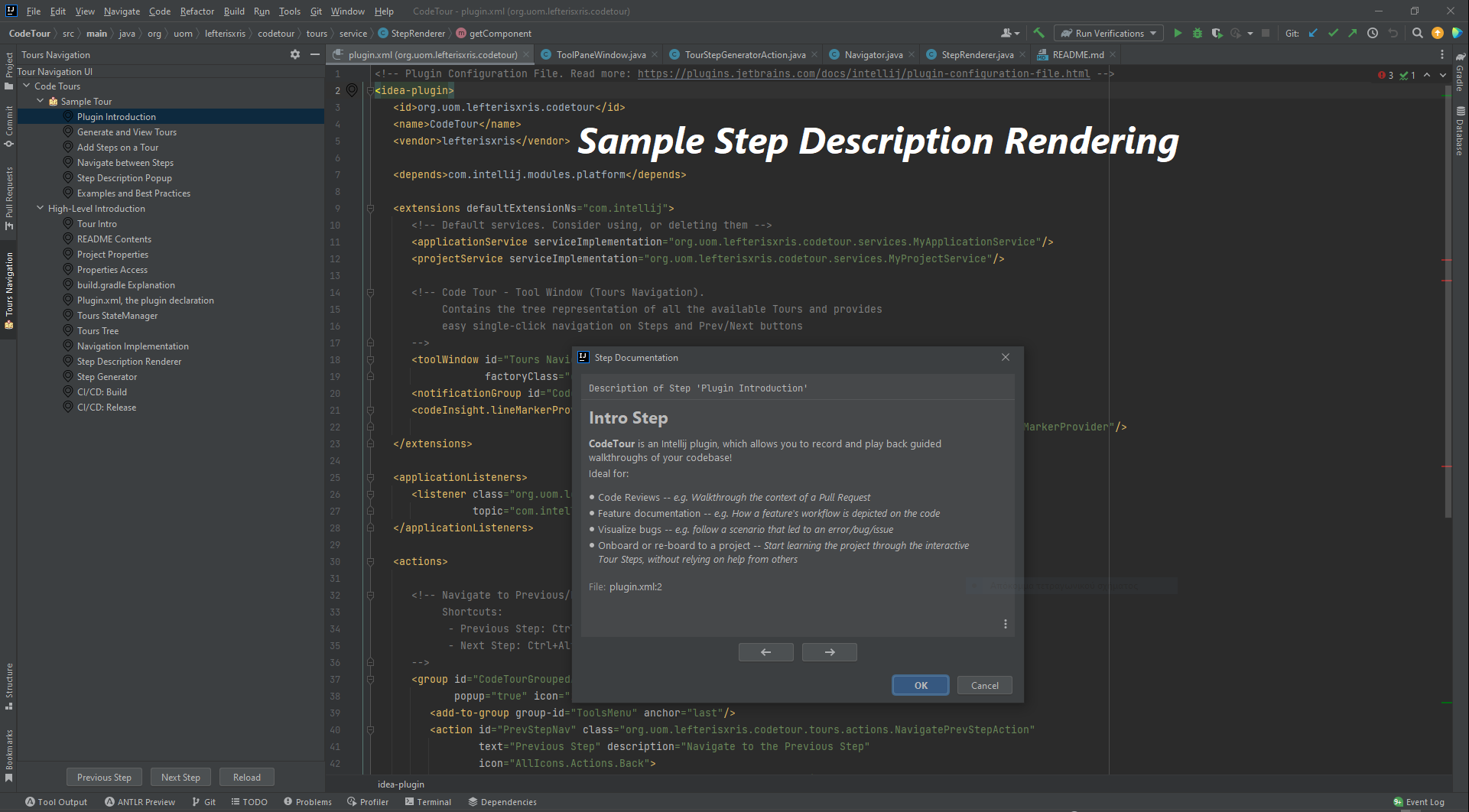
Task: Run the Run Verifications configuration
Action: (1178, 33)
